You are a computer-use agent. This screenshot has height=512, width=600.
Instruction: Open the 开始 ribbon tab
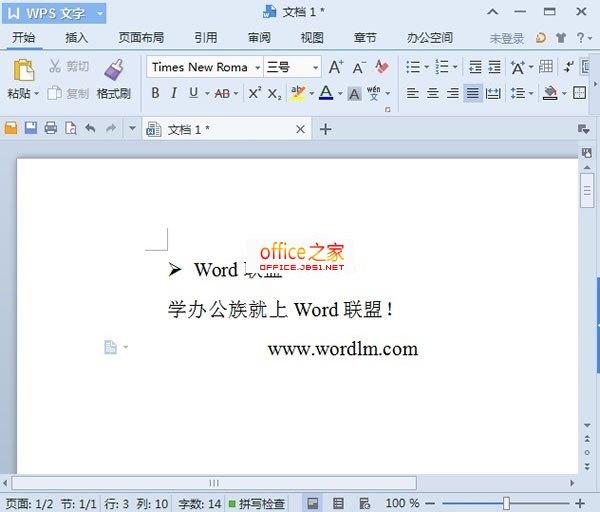pyautogui.click(x=24, y=38)
